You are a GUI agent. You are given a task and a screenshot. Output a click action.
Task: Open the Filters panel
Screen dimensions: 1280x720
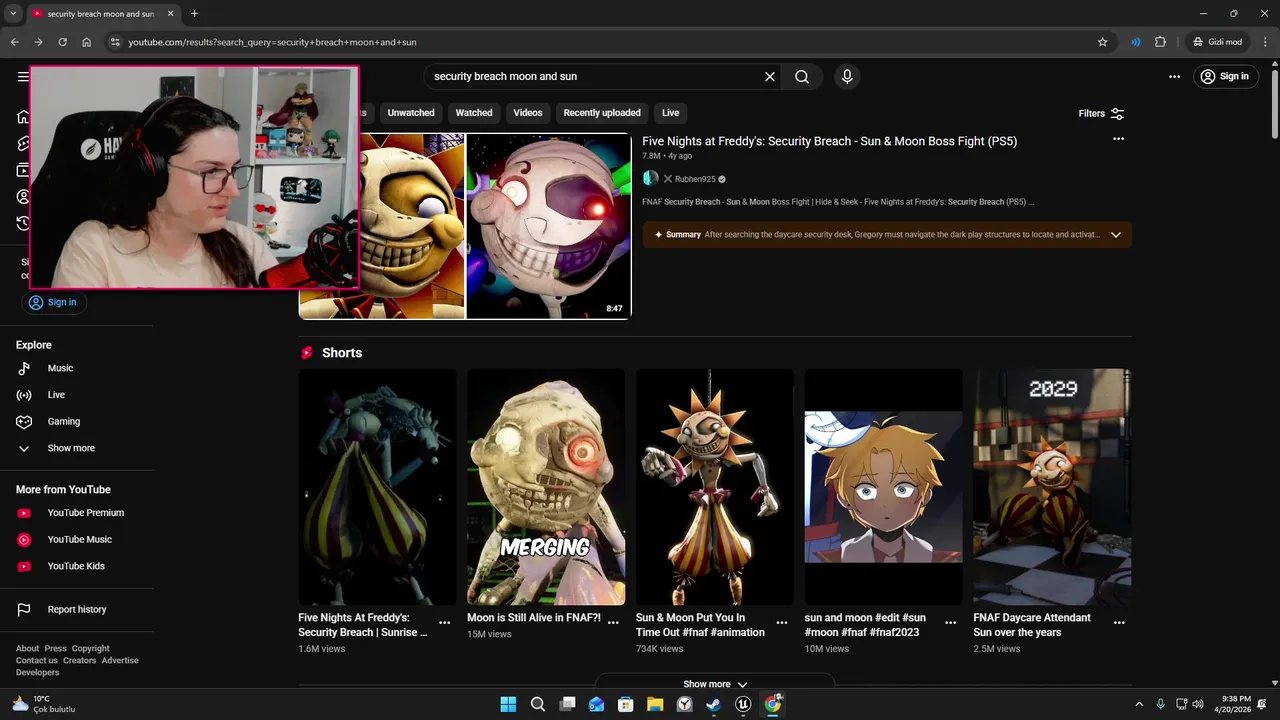pyautogui.click(x=1101, y=114)
